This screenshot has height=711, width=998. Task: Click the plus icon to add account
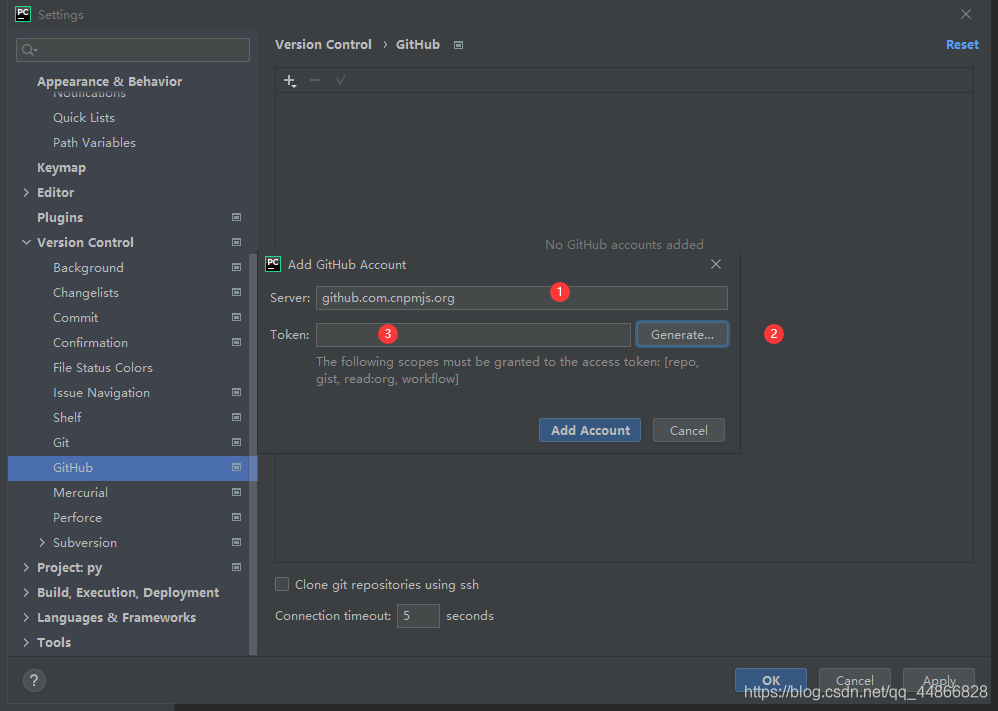(x=290, y=80)
